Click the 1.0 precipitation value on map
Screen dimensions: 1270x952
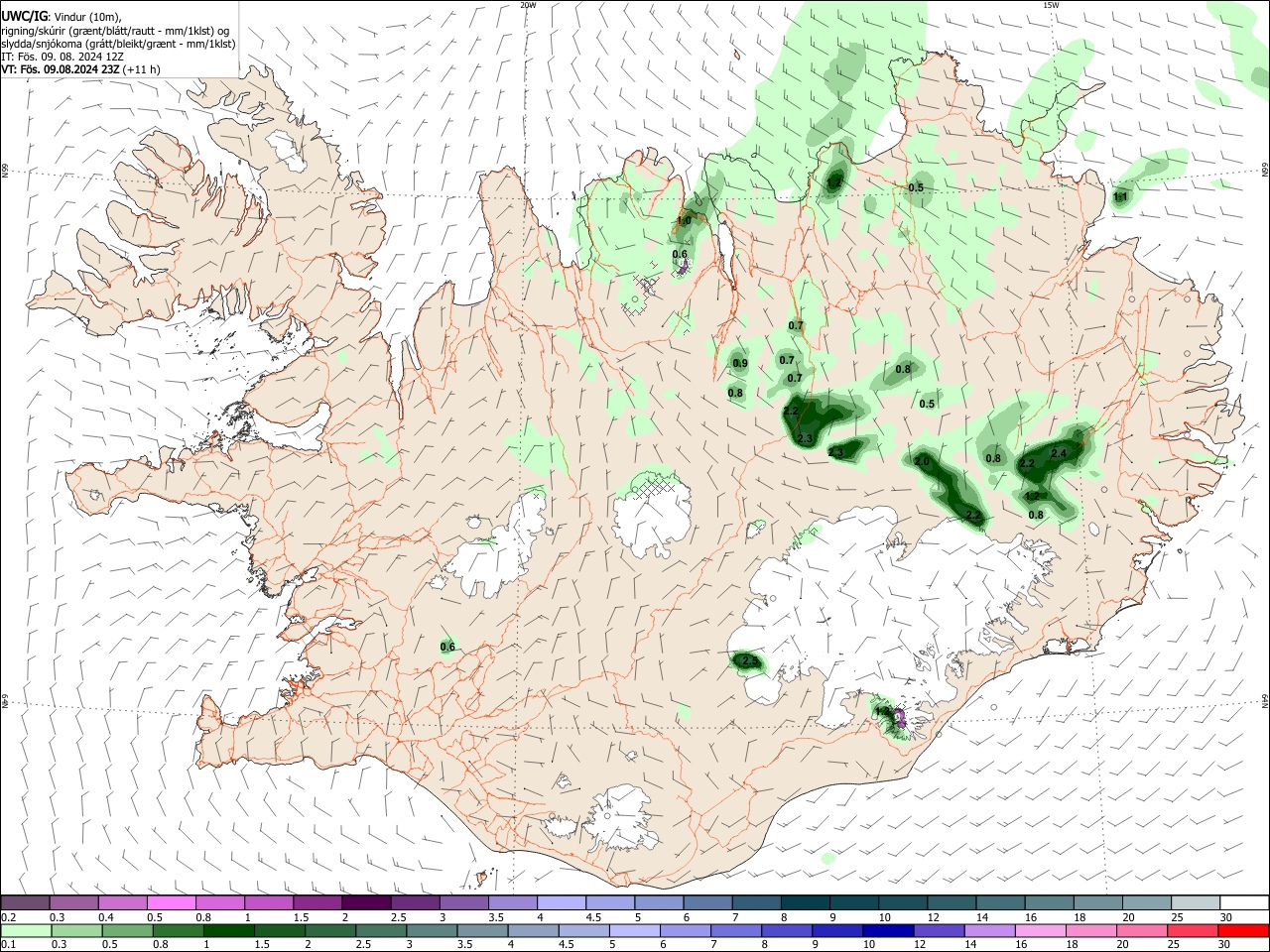coord(684,221)
